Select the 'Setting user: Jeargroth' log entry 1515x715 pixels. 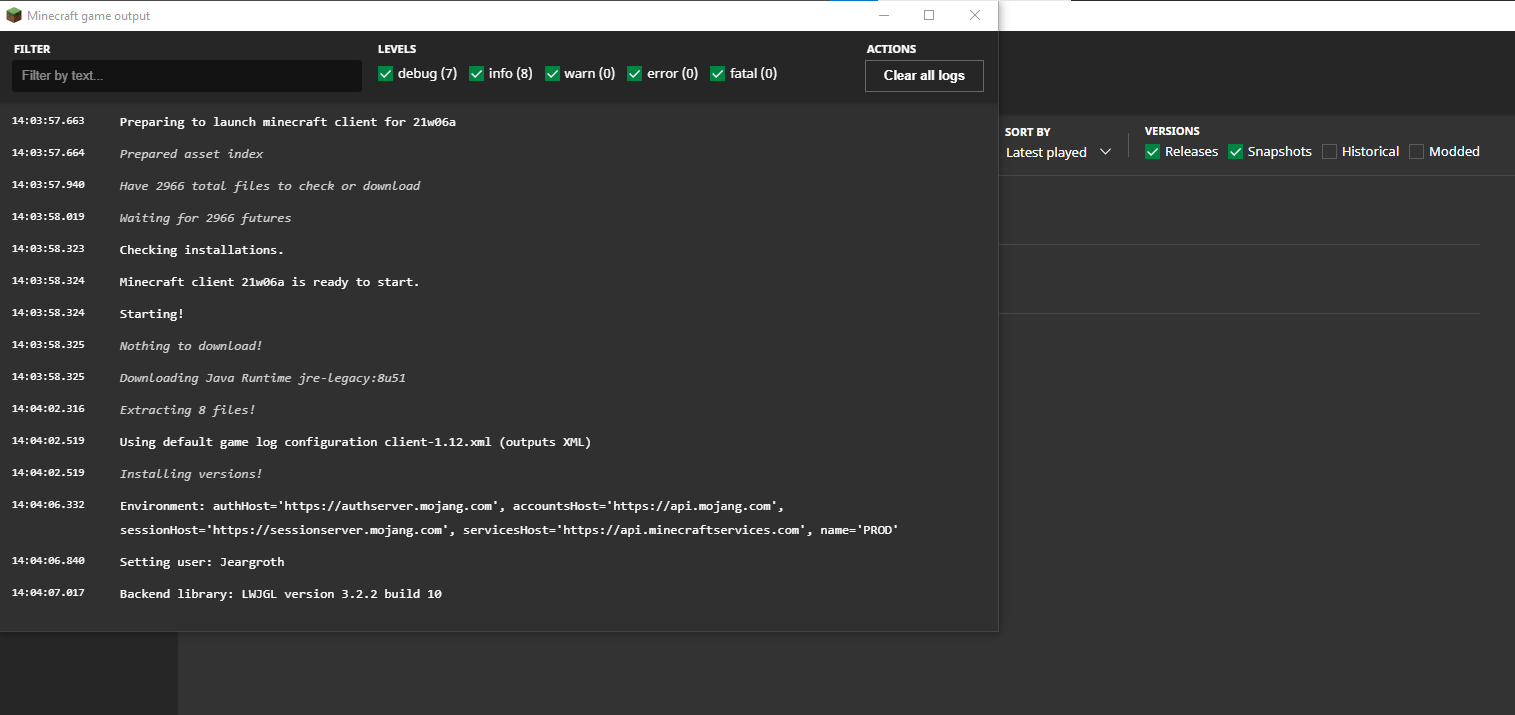[x=201, y=562]
